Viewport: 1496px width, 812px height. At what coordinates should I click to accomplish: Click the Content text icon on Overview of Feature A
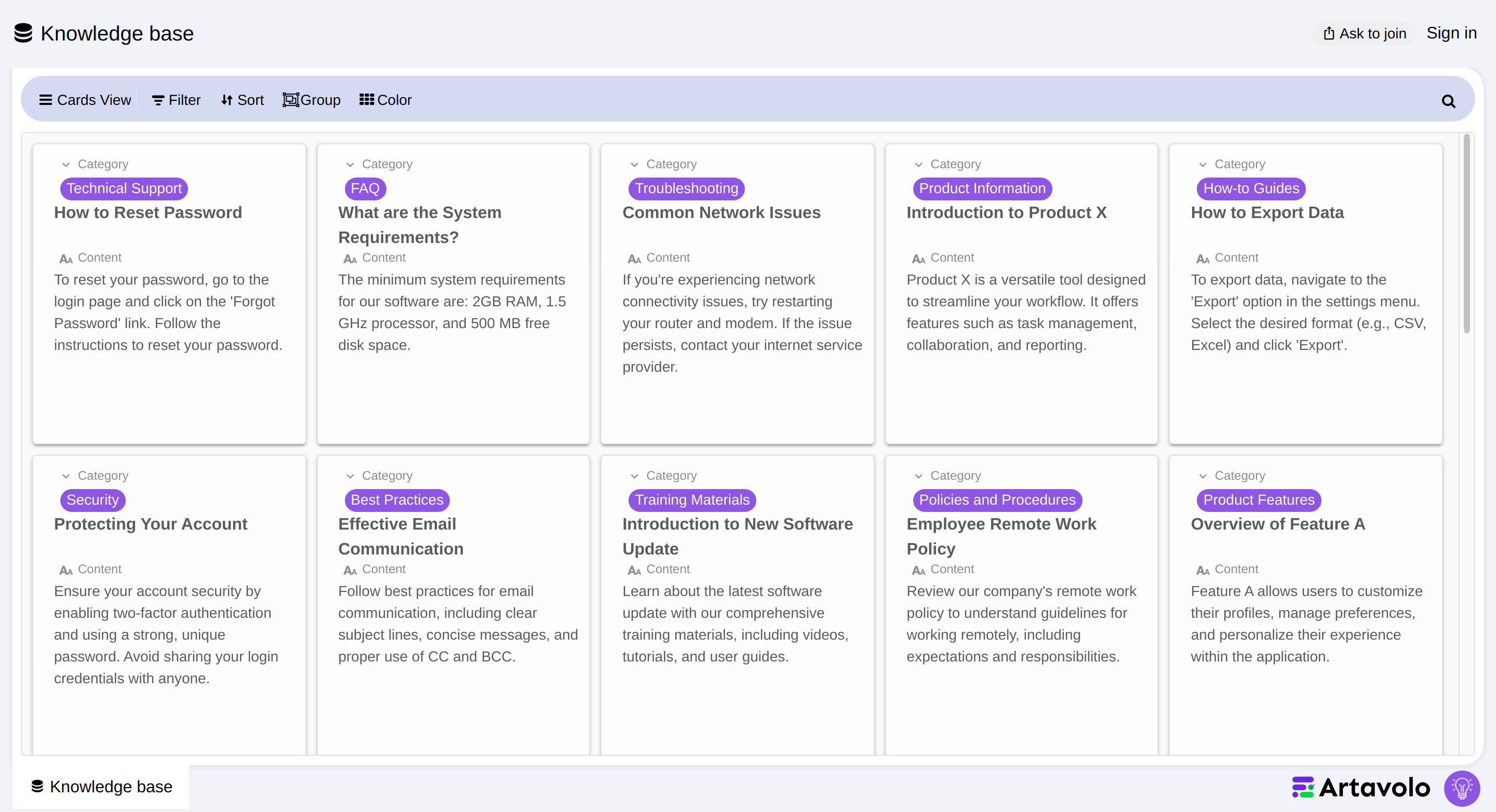1203,570
